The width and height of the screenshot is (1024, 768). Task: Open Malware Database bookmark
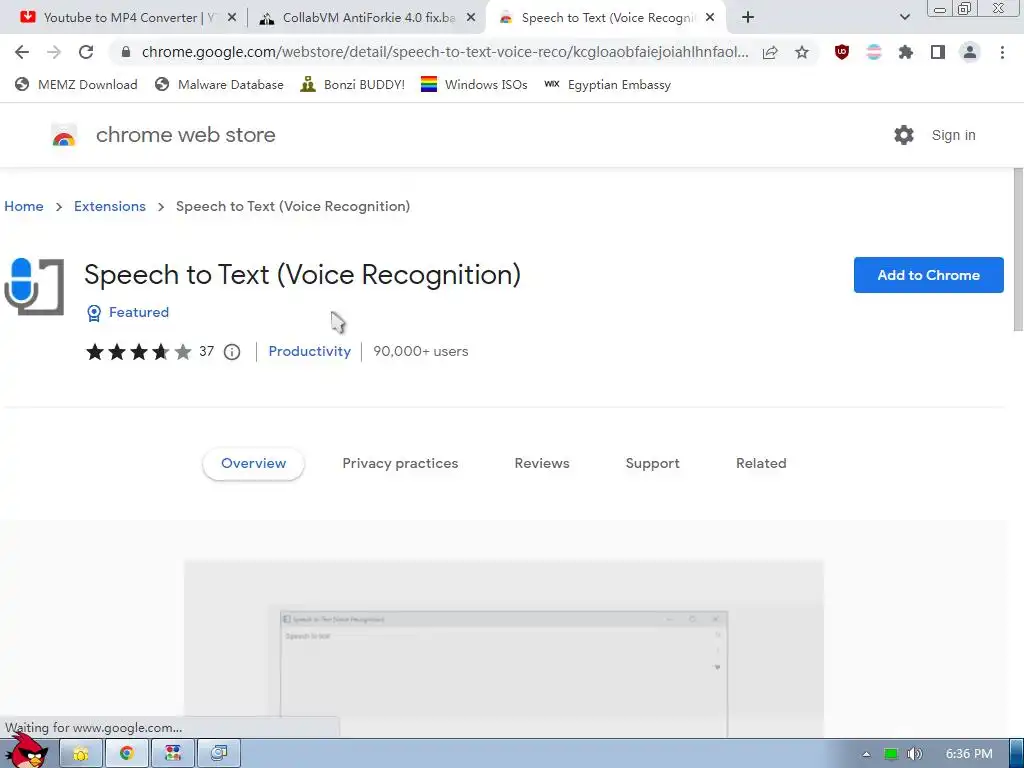219,85
